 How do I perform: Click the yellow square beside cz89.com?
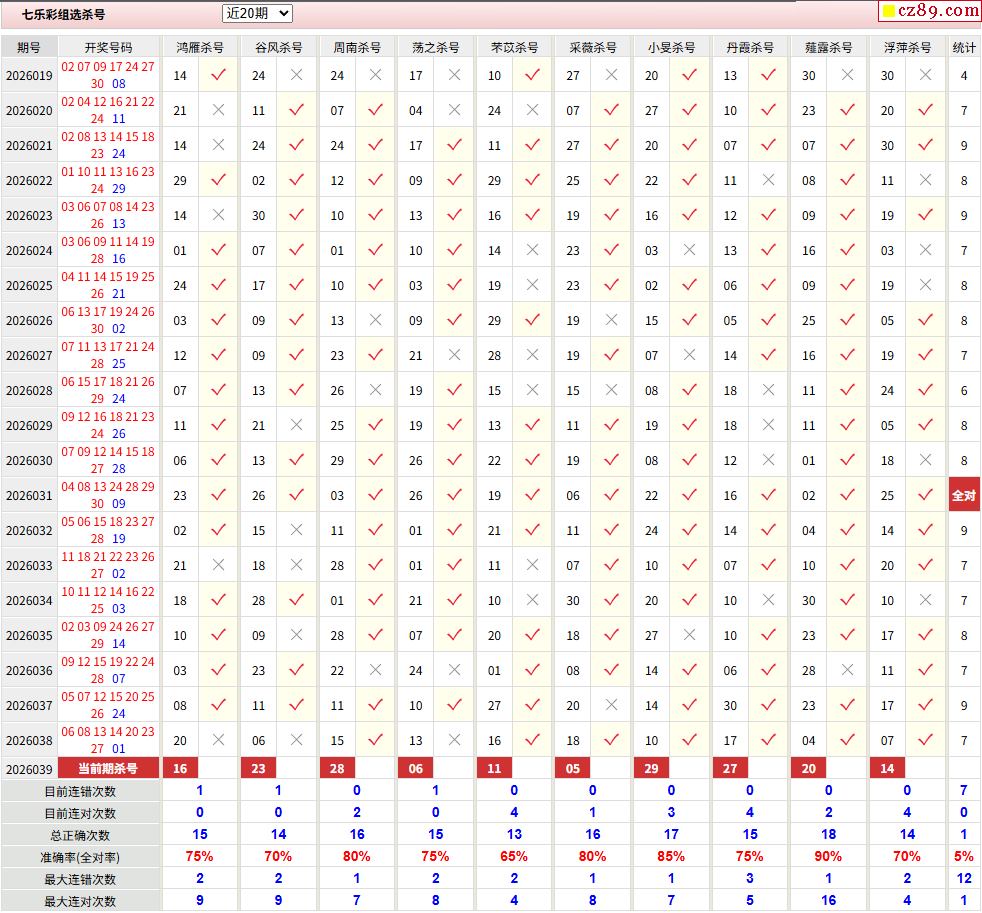tap(887, 12)
